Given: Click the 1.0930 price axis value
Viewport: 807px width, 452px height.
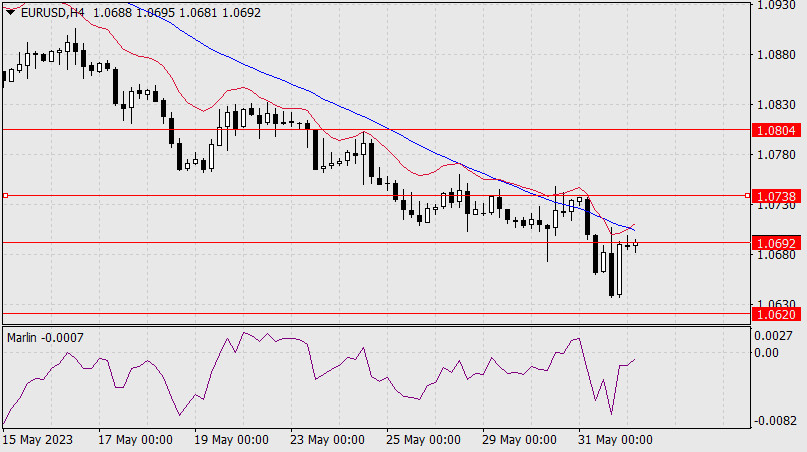Looking at the screenshot, I should [776, 5].
